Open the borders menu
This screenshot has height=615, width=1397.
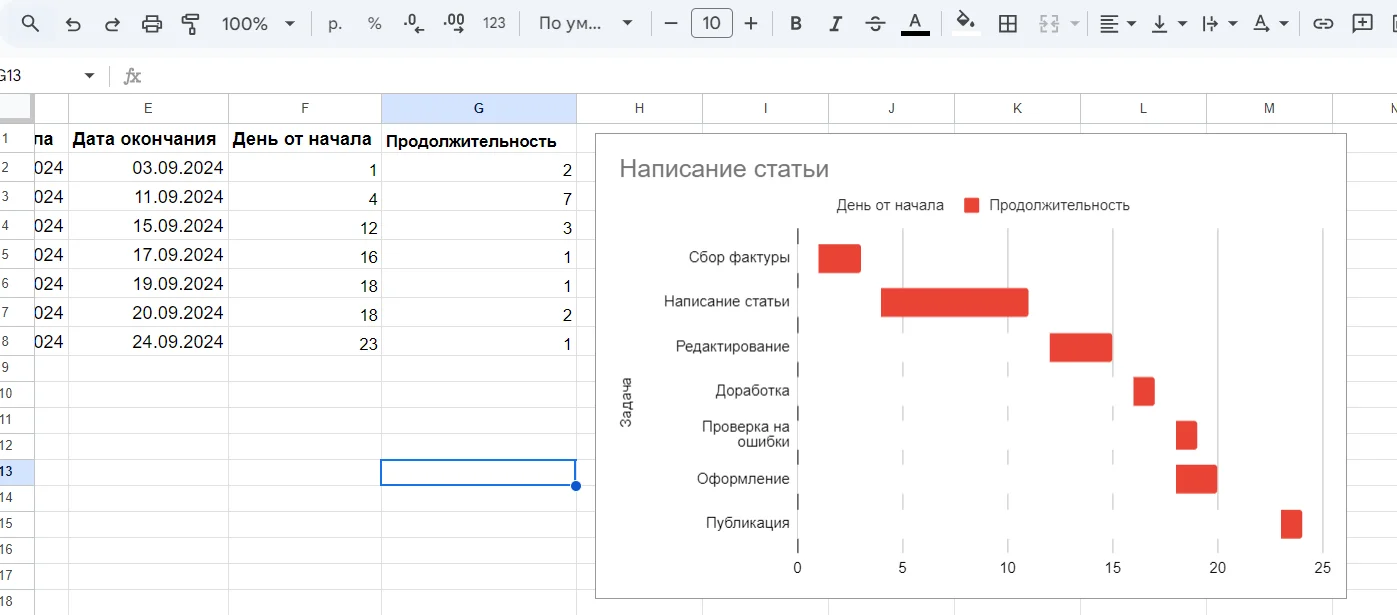pyautogui.click(x=1008, y=24)
